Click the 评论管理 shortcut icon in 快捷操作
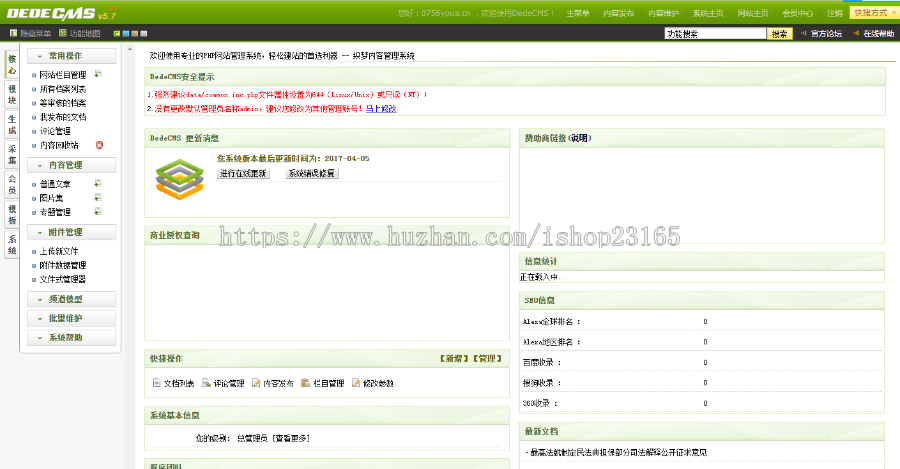900x469 pixels. coord(206,383)
